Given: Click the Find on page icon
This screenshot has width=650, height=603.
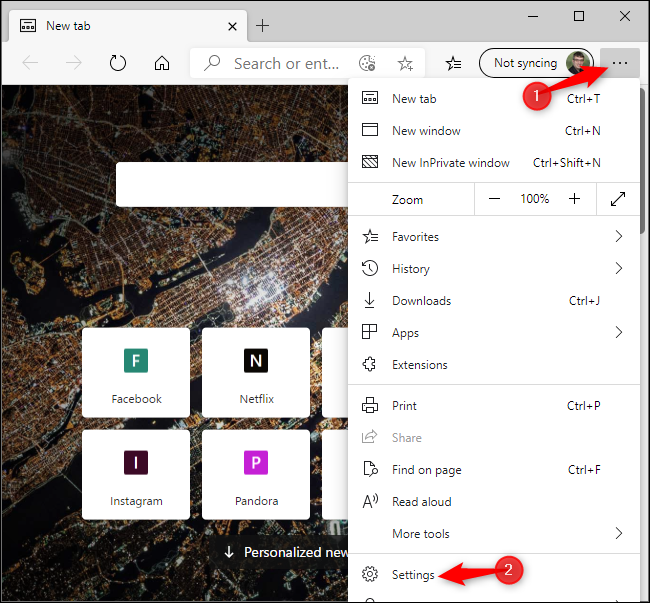Looking at the screenshot, I should [x=370, y=469].
